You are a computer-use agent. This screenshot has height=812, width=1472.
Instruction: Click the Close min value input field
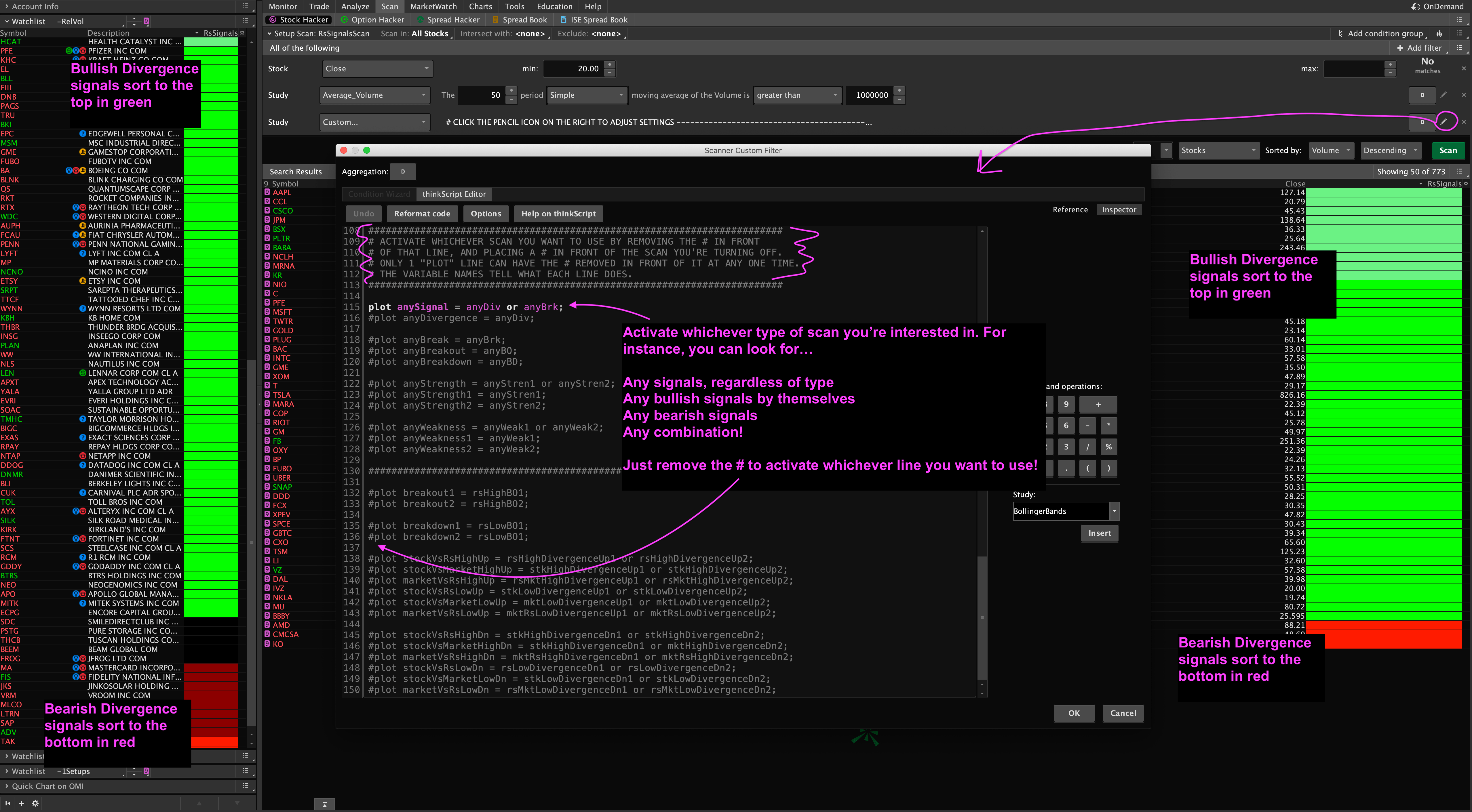(573, 68)
